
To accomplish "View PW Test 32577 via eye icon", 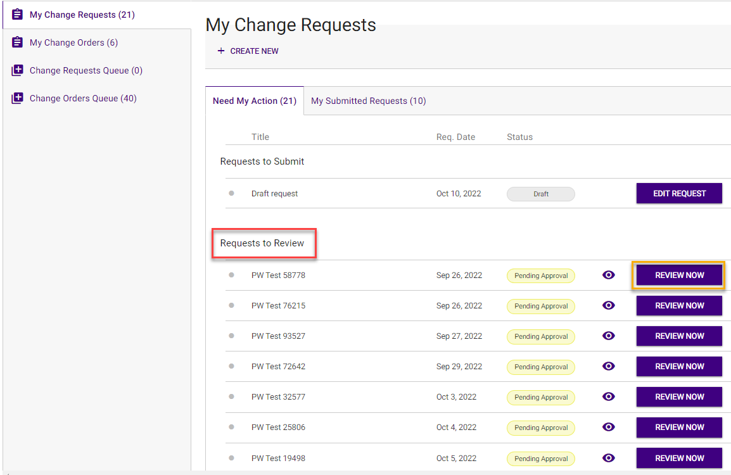I will click(x=608, y=397).
